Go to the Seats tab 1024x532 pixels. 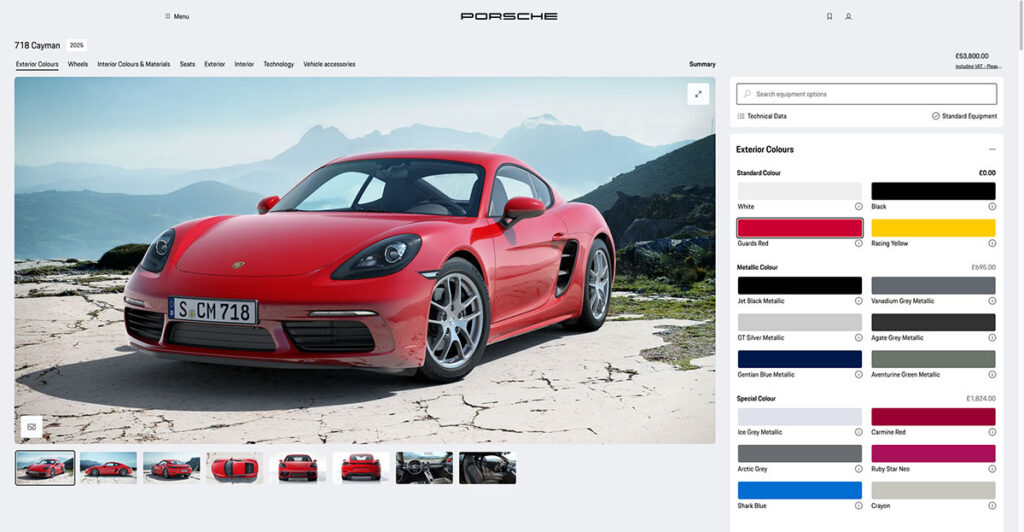click(187, 64)
